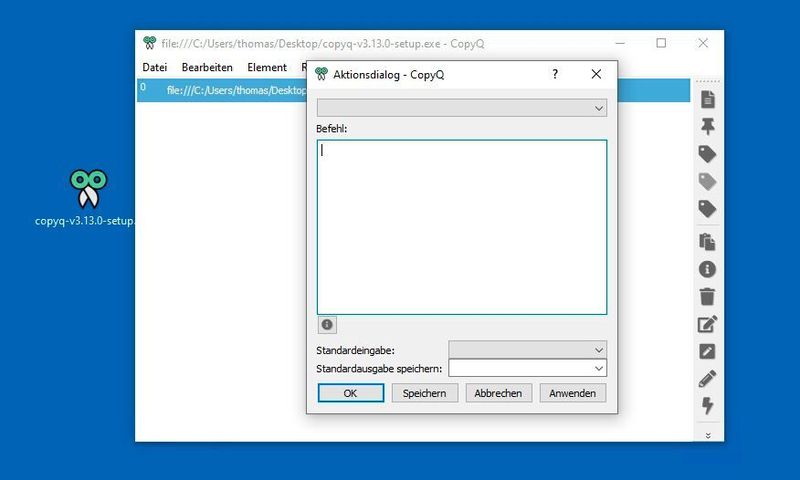Click the edit notes icon with open square
The image size is (800, 480).
[x=707, y=324]
